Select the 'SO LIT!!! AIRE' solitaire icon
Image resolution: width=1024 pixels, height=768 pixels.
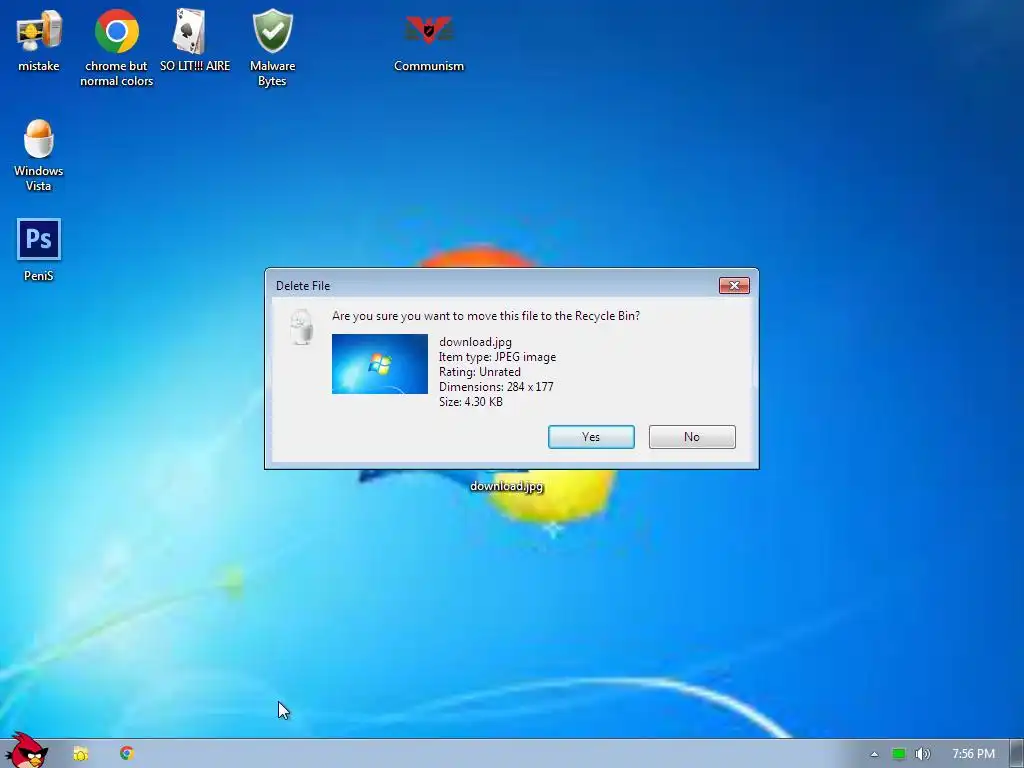195,40
